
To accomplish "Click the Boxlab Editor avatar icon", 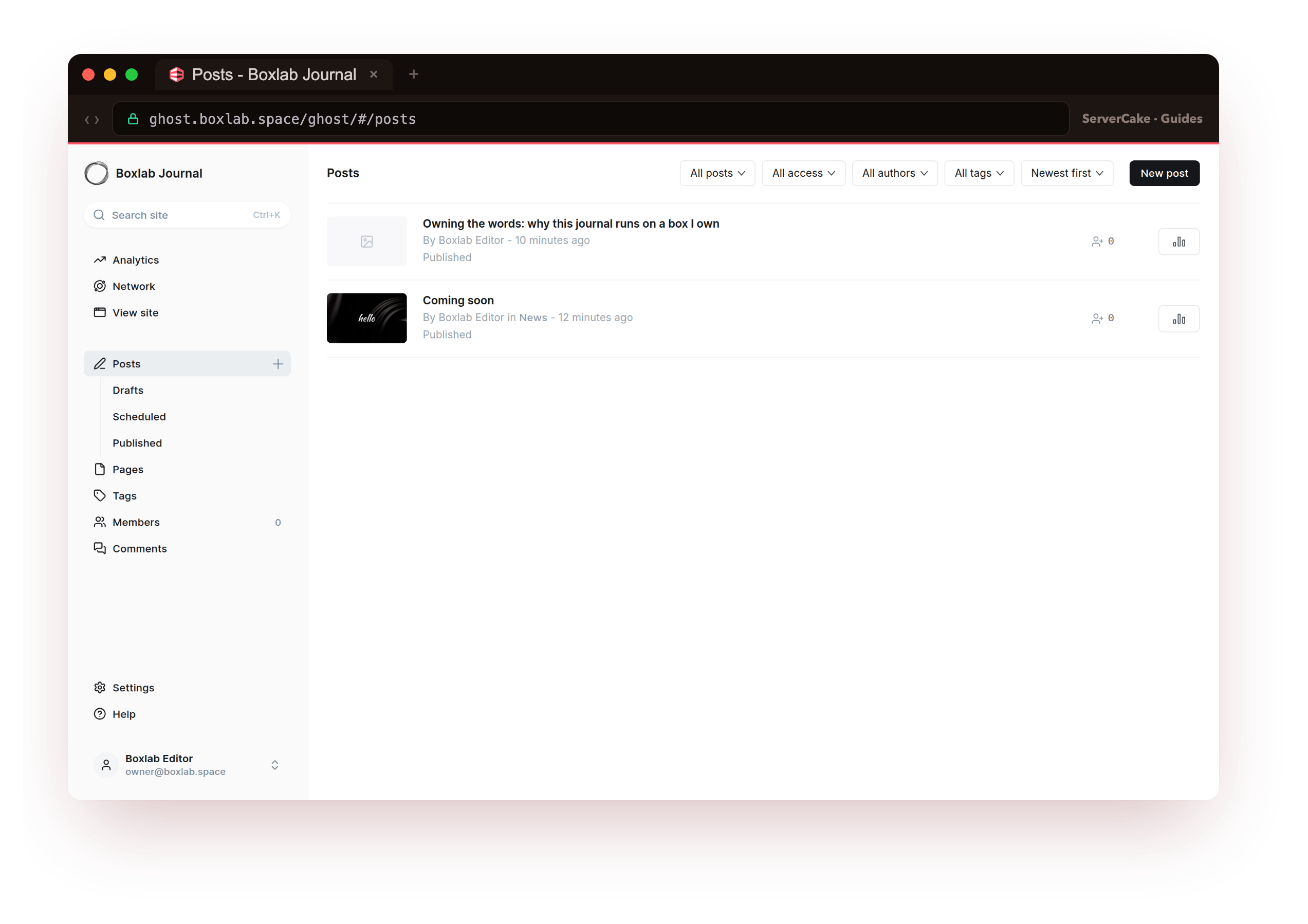I will pos(106,765).
